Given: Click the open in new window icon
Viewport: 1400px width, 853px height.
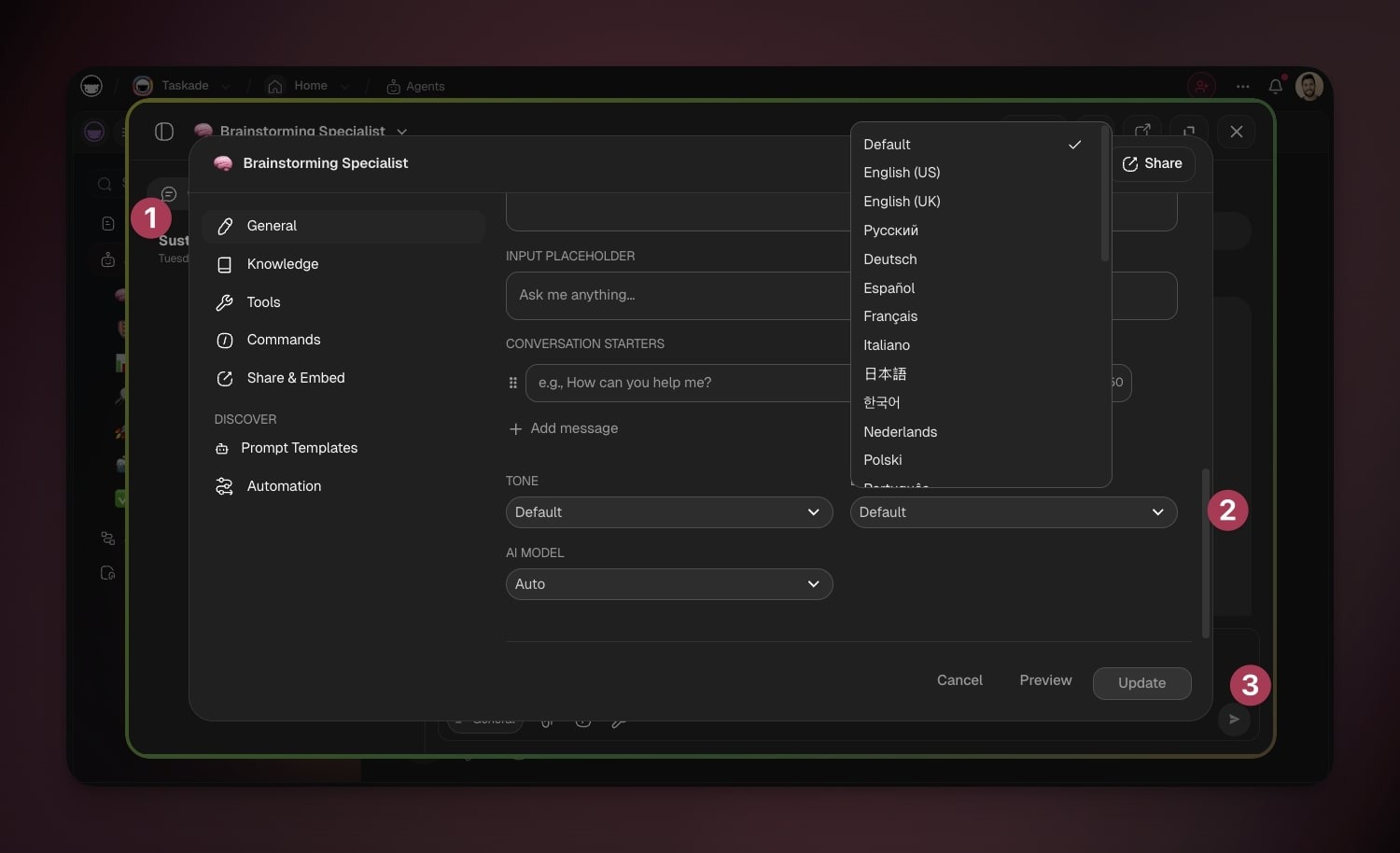Looking at the screenshot, I should click(x=1142, y=131).
